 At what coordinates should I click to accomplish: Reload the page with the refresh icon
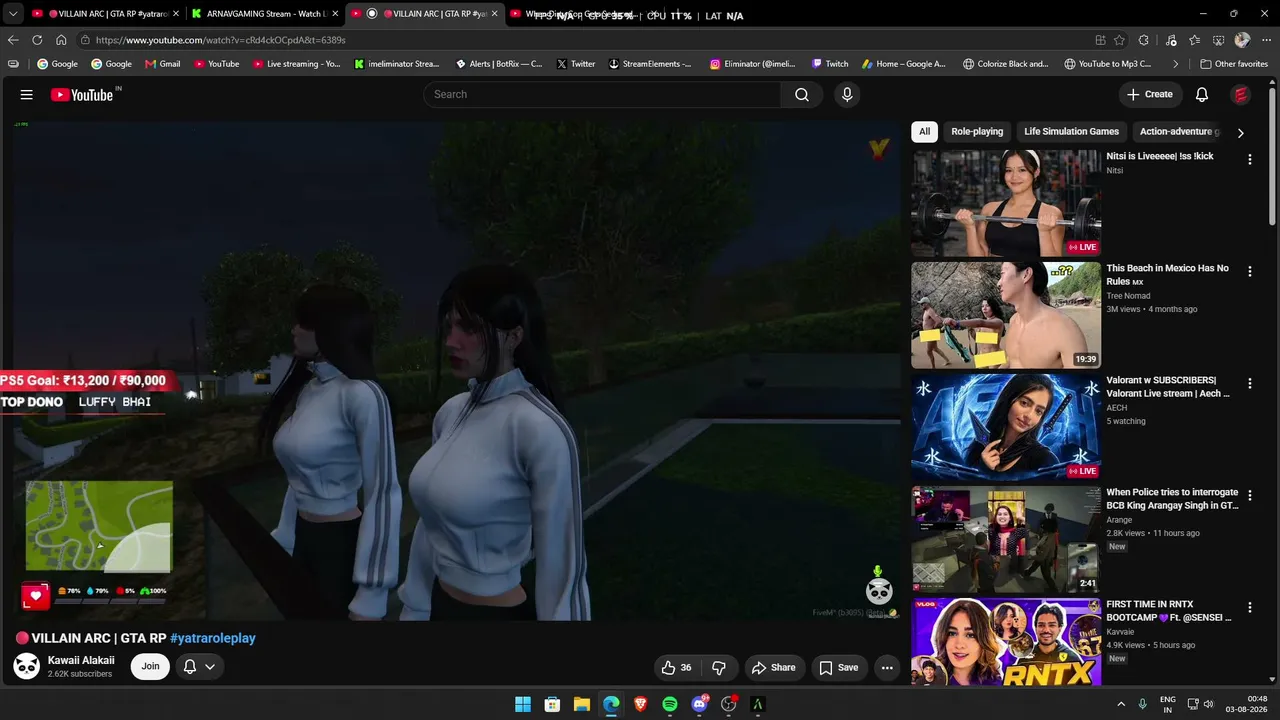coord(37,40)
